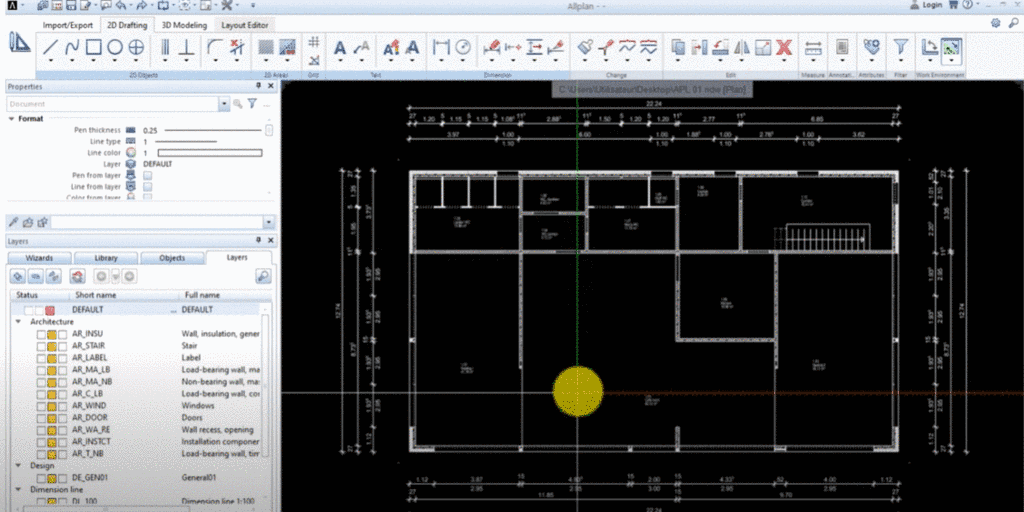Select the horizontal Text tool
Image resolution: width=1024 pixels, height=512 pixels.
340,47
